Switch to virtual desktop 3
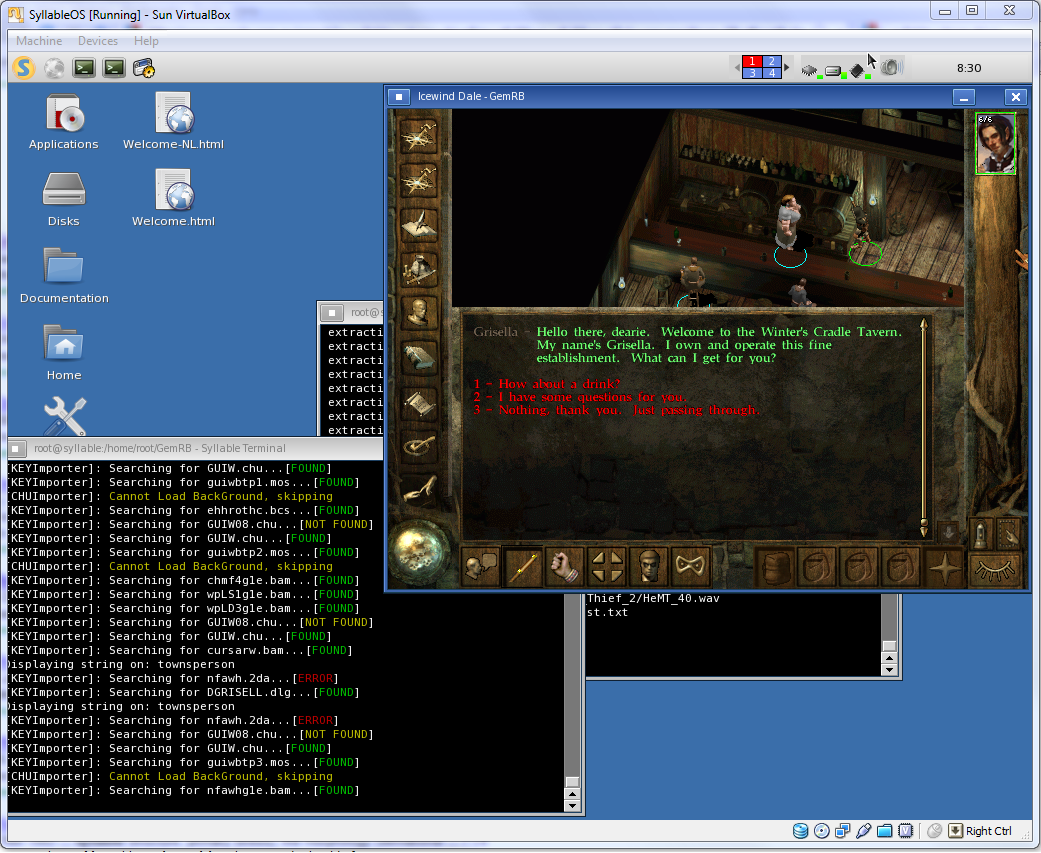1041x853 pixels. [752, 73]
